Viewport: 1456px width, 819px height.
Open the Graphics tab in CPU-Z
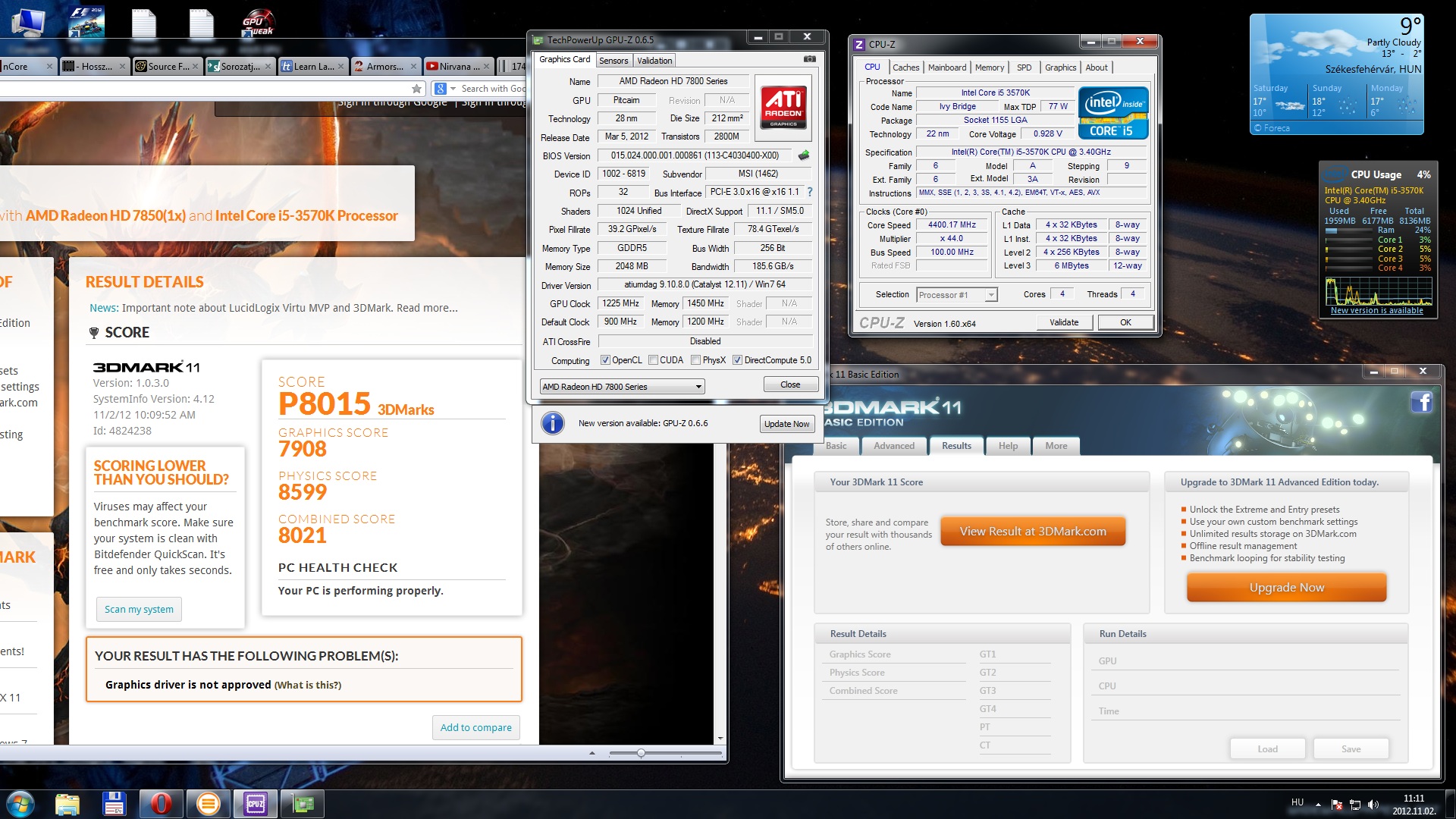(x=1060, y=67)
